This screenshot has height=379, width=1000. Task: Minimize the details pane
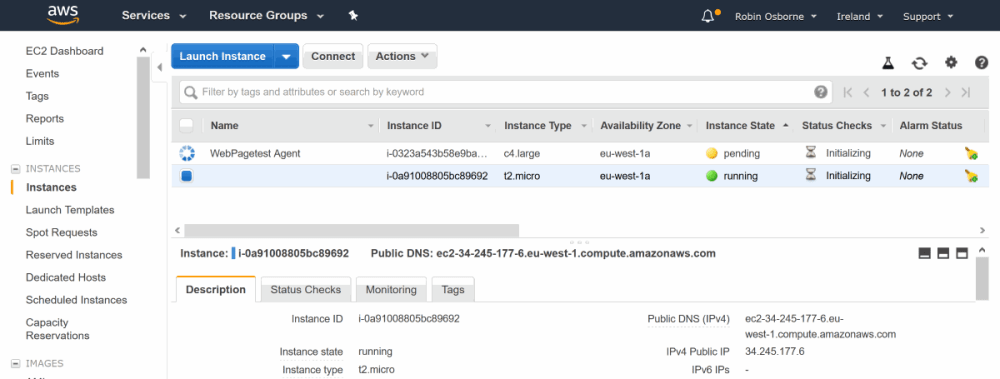point(925,254)
